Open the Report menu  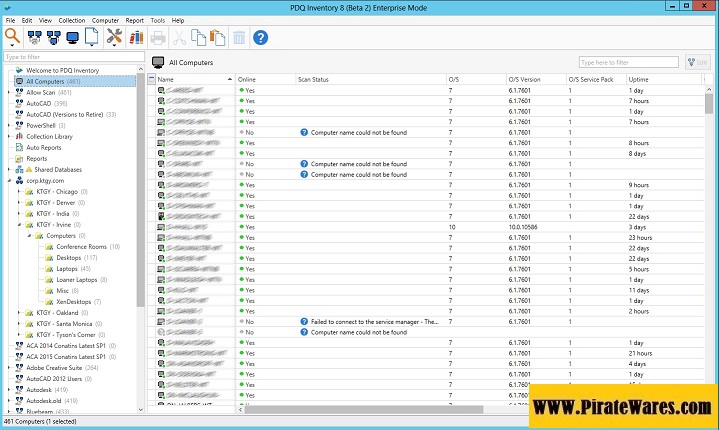134,20
